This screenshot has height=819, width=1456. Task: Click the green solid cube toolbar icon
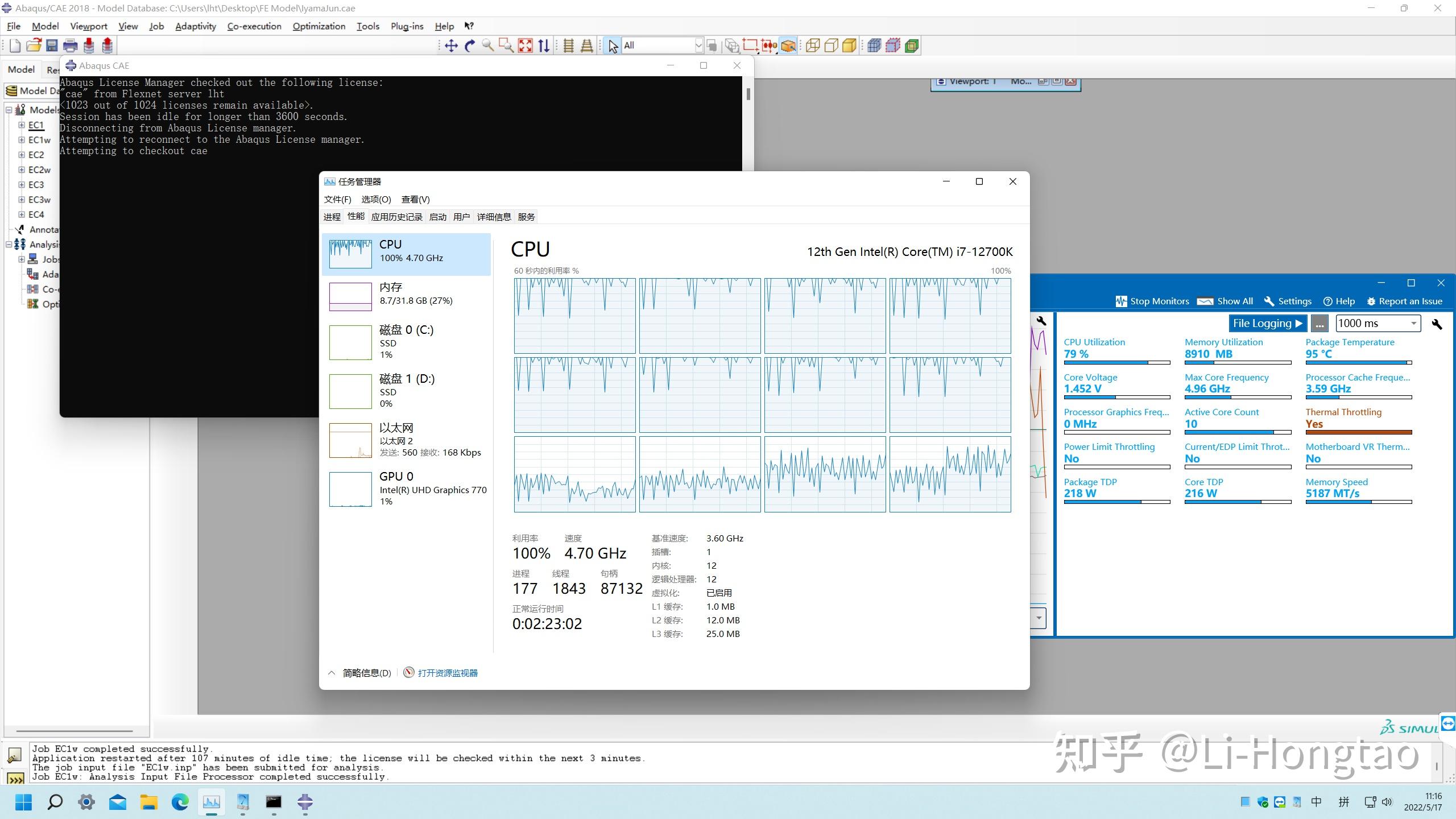coord(912,45)
